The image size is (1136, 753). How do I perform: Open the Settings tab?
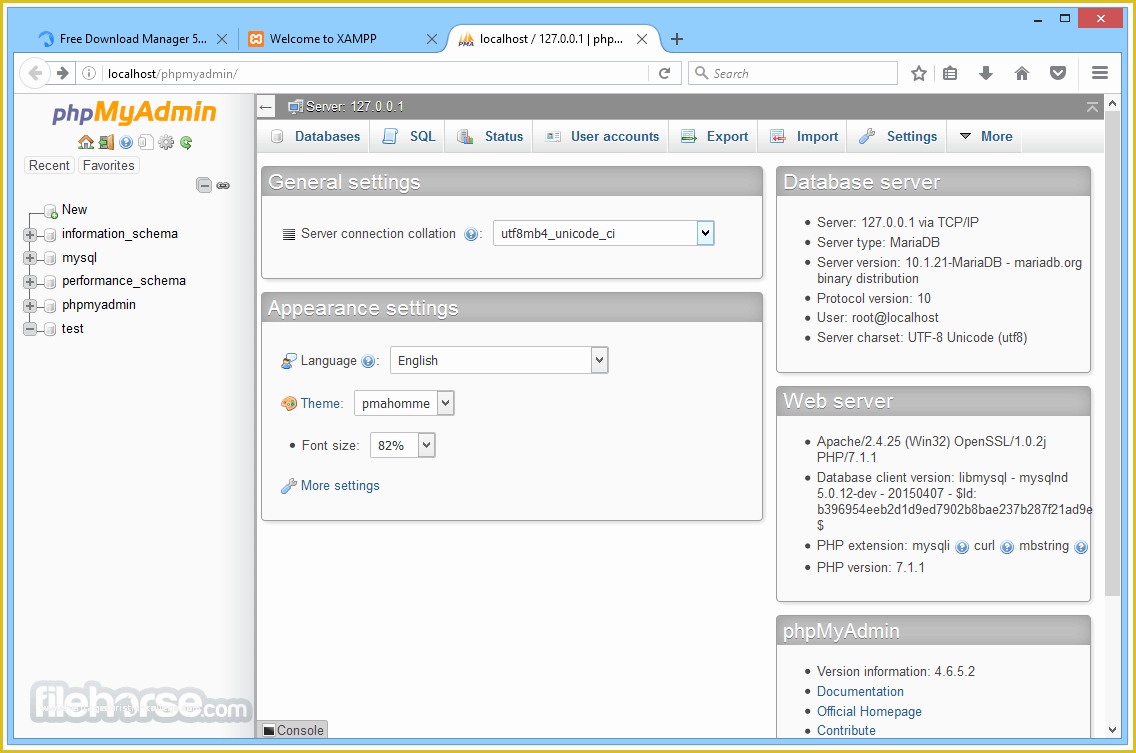click(898, 136)
